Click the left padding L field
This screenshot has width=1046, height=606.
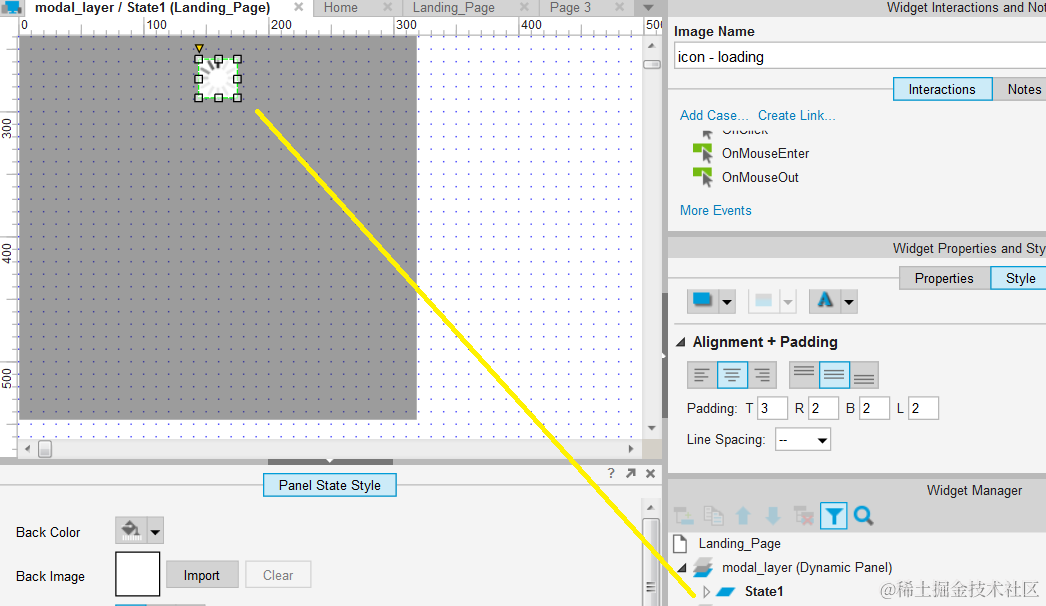(x=923, y=408)
